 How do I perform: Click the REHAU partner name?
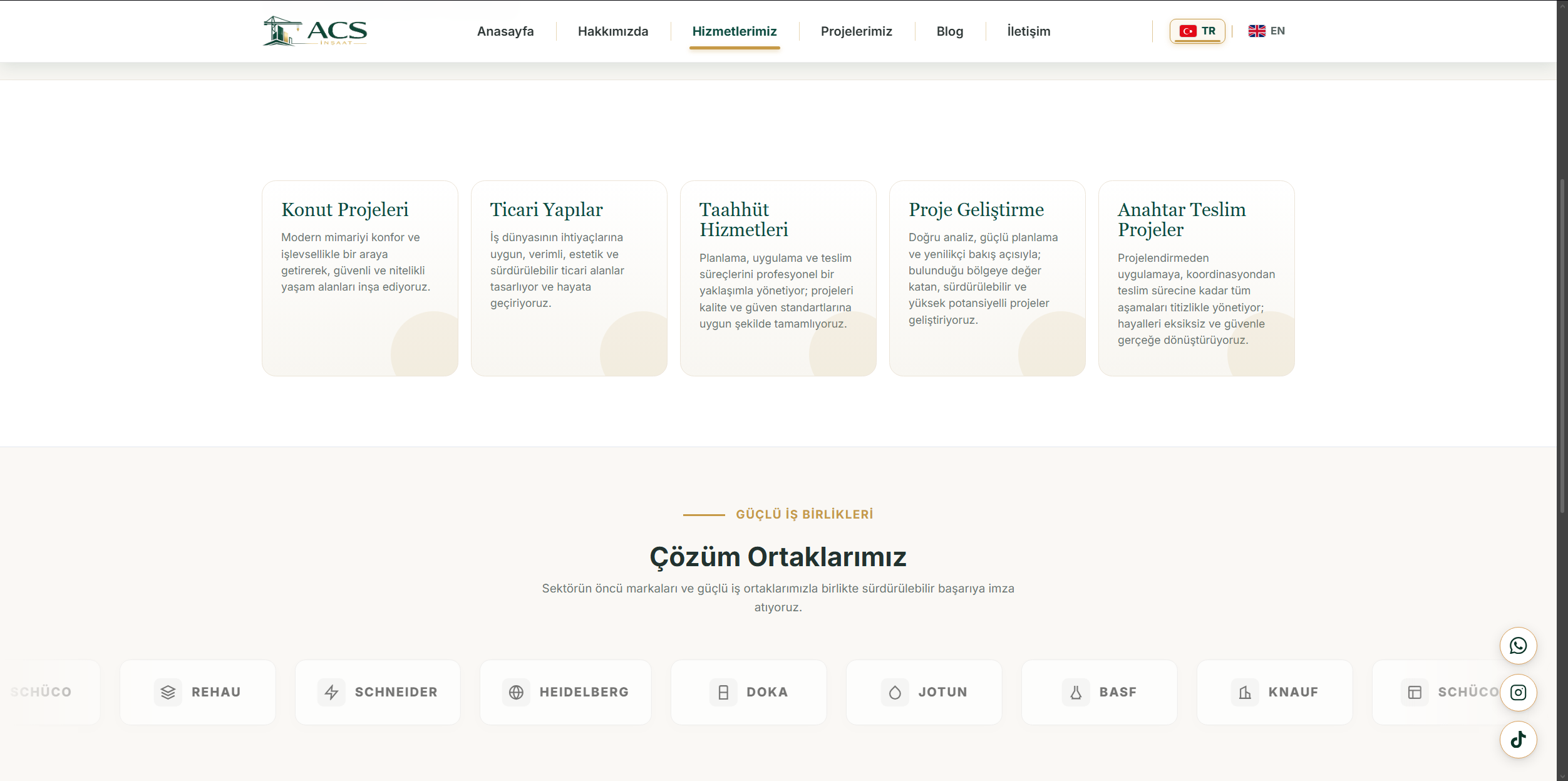click(x=216, y=692)
